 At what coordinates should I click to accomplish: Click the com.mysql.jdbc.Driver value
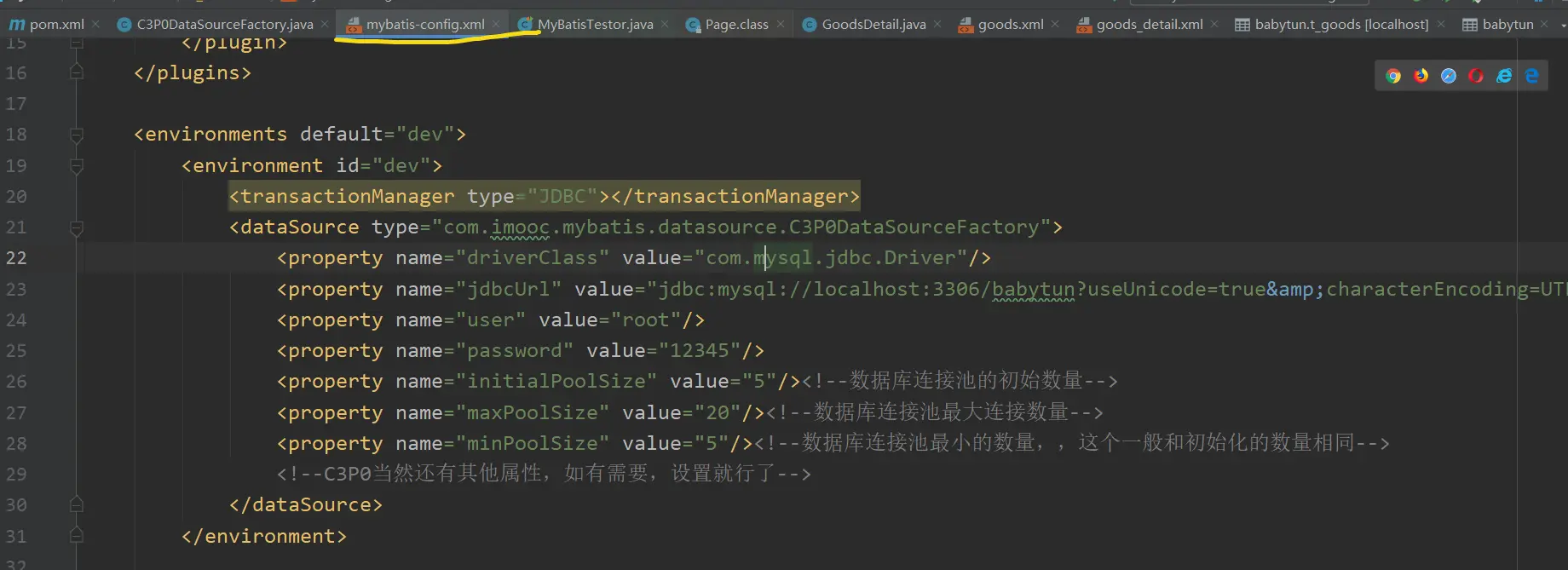(831, 258)
